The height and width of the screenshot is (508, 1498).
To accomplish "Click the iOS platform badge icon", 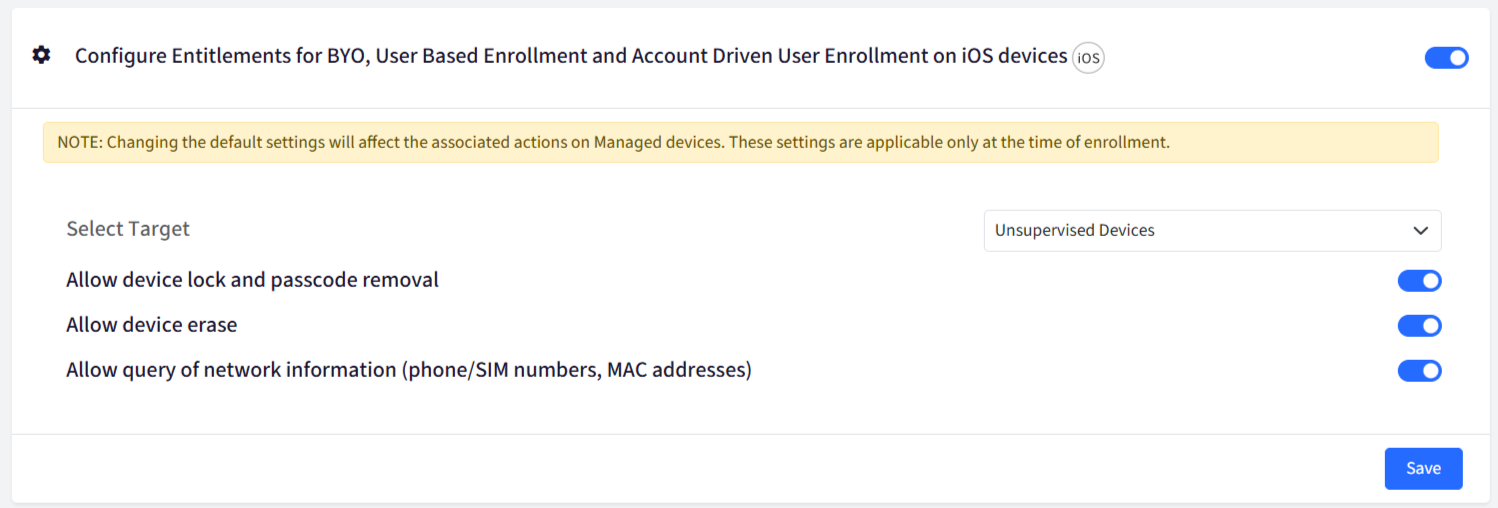I will click(1088, 58).
